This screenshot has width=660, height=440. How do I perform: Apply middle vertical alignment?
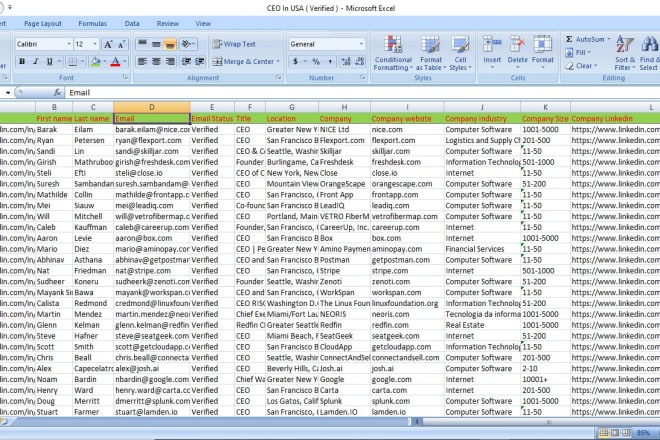click(x=156, y=44)
